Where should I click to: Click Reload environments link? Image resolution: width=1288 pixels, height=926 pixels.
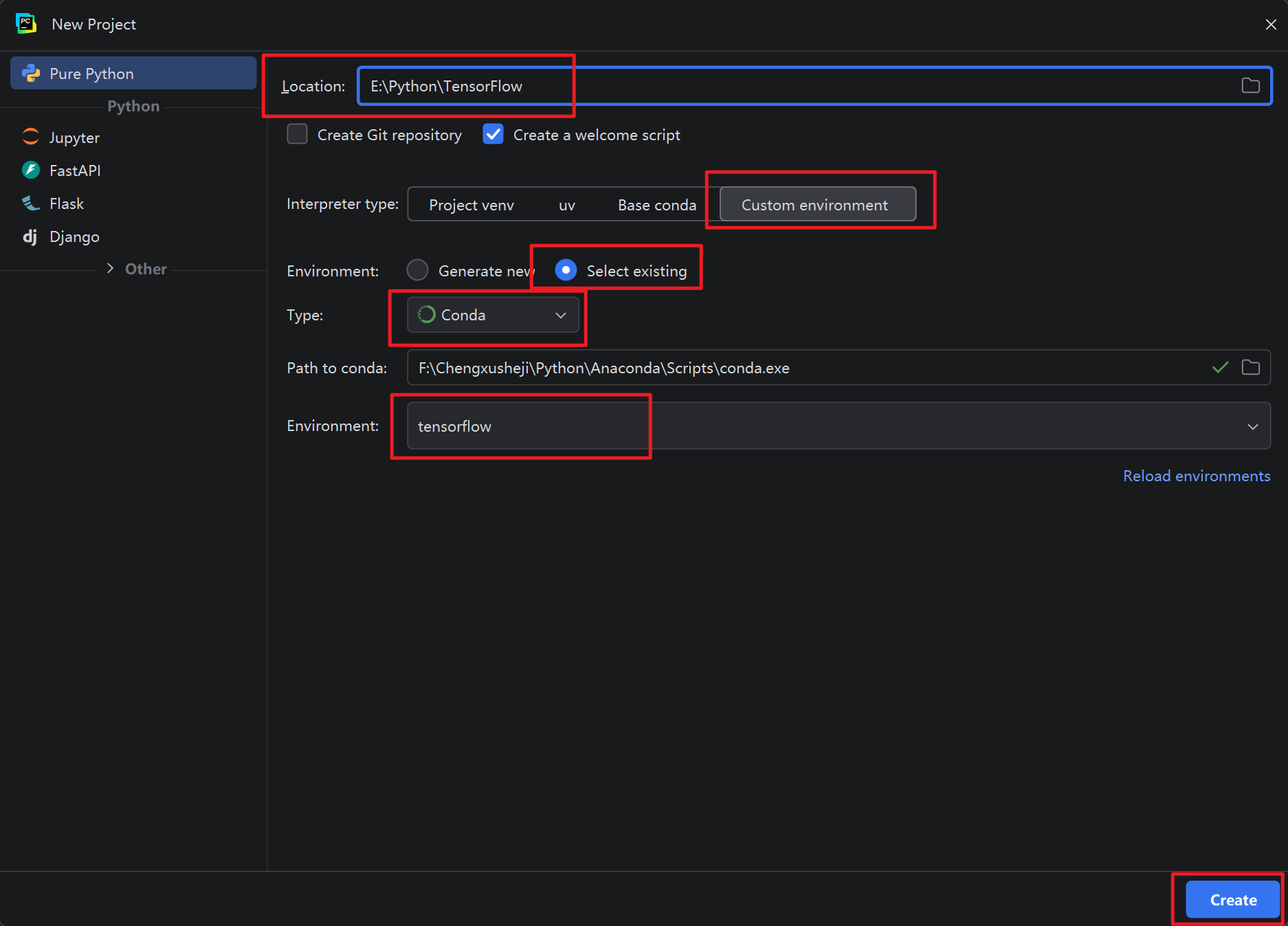[x=1196, y=476]
